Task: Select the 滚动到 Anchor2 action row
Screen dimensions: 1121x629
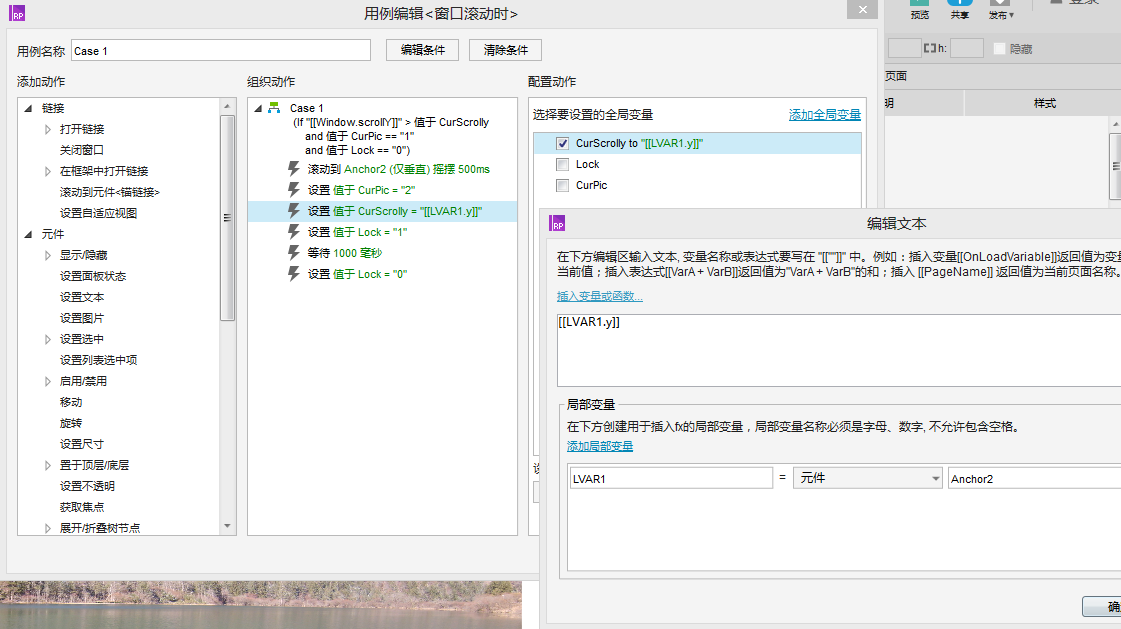Action: (x=382, y=169)
